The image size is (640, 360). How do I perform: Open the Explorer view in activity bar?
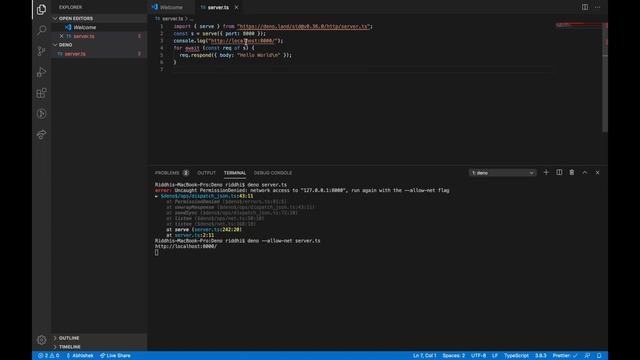point(41,9)
